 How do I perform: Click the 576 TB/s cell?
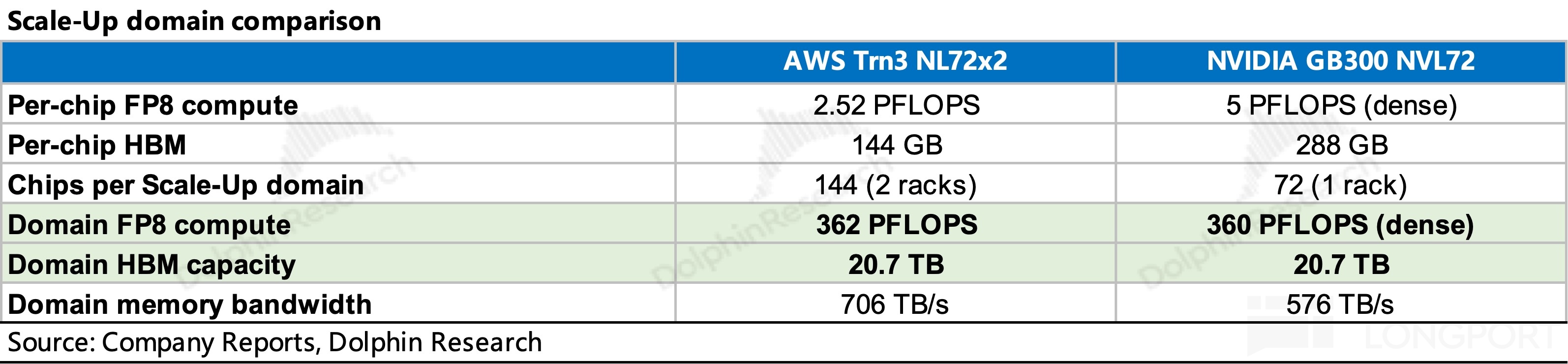point(1341,303)
